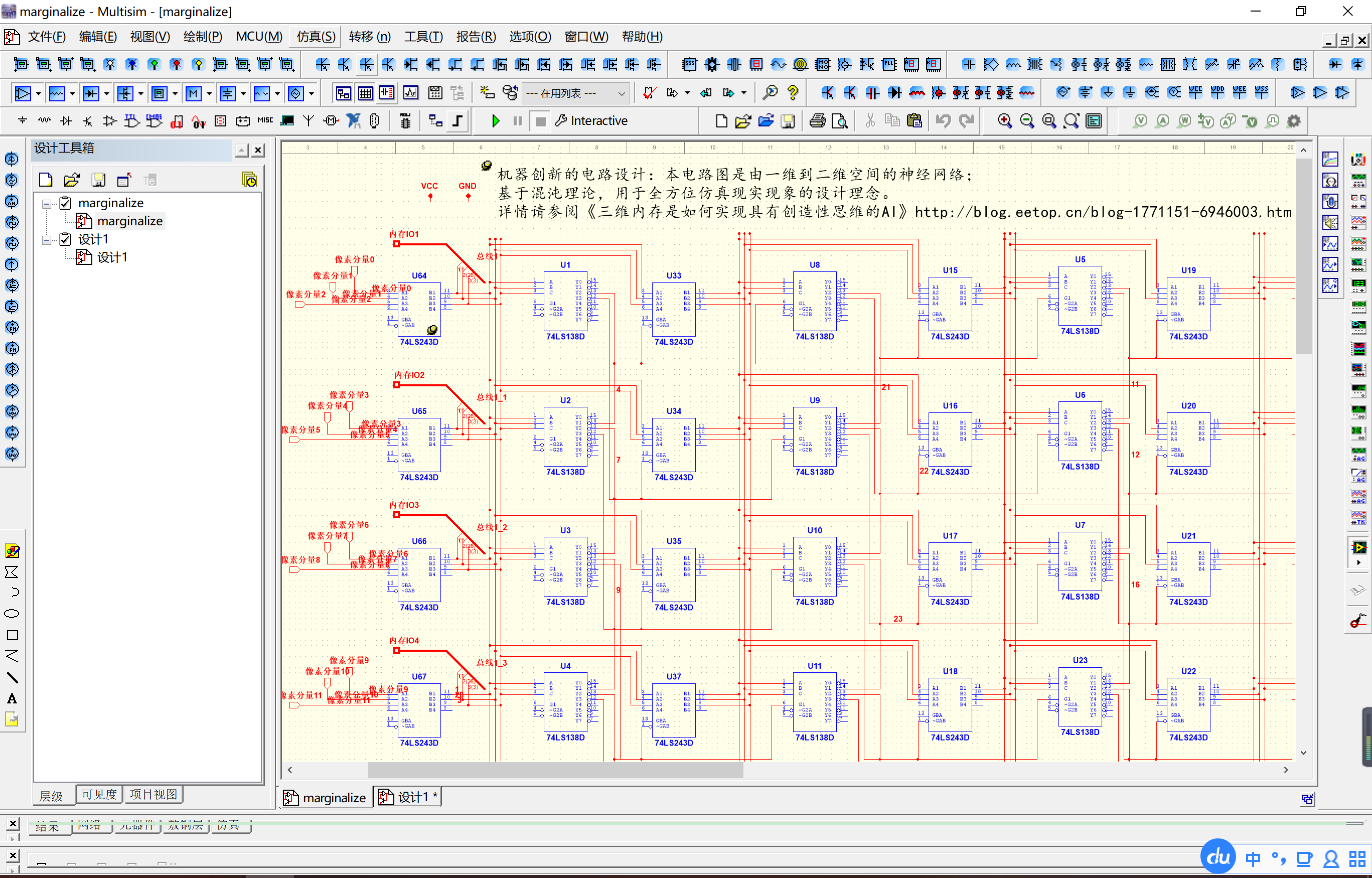Open the 仿真(S) menu
The image size is (1372, 878).
click(x=315, y=37)
